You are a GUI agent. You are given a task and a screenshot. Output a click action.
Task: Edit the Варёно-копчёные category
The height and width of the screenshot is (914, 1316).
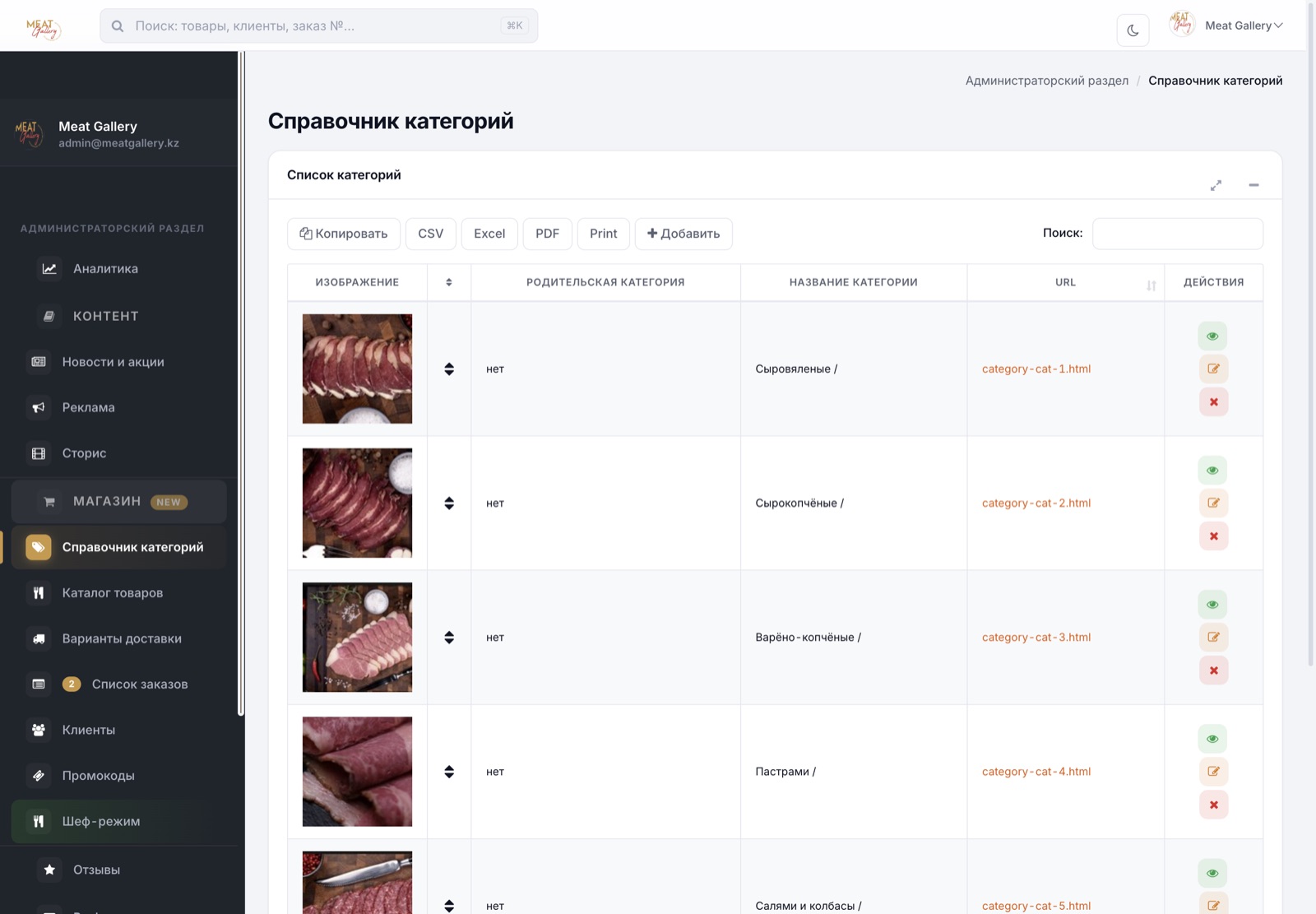(1213, 638)
